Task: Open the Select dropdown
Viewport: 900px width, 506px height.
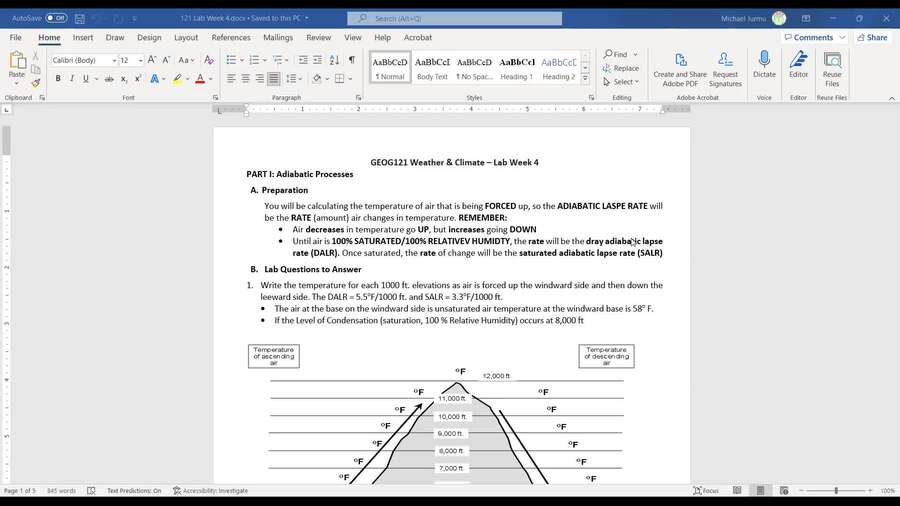Action: point(620,82)
